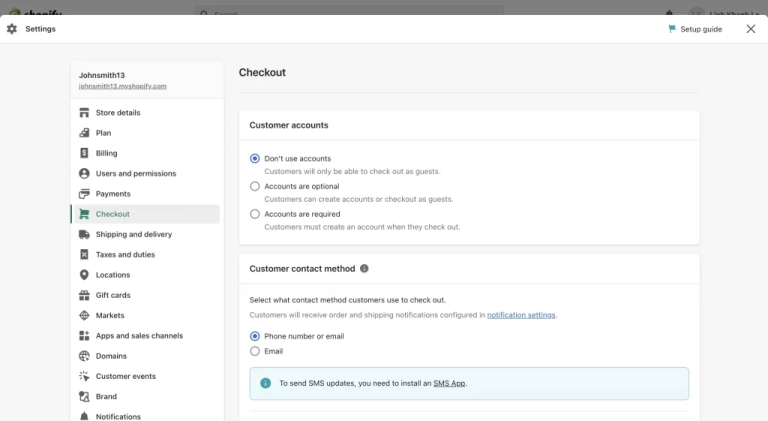This screenshot has height=421, width=768.
Task: Open Users and permissions section
Action: [135, 173]
